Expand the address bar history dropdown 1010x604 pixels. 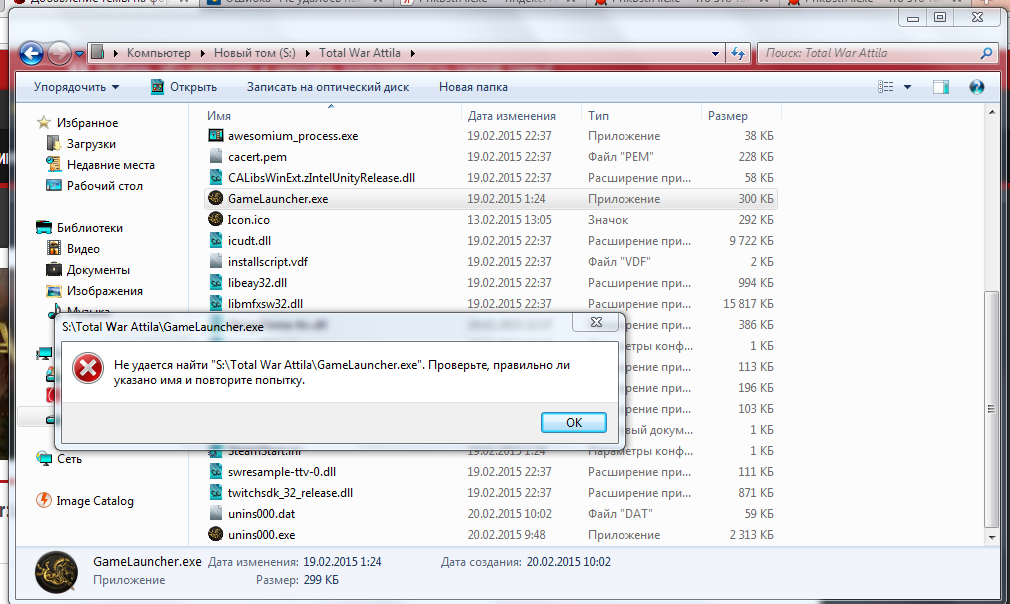pyautogui.click(x=715, y=53)
